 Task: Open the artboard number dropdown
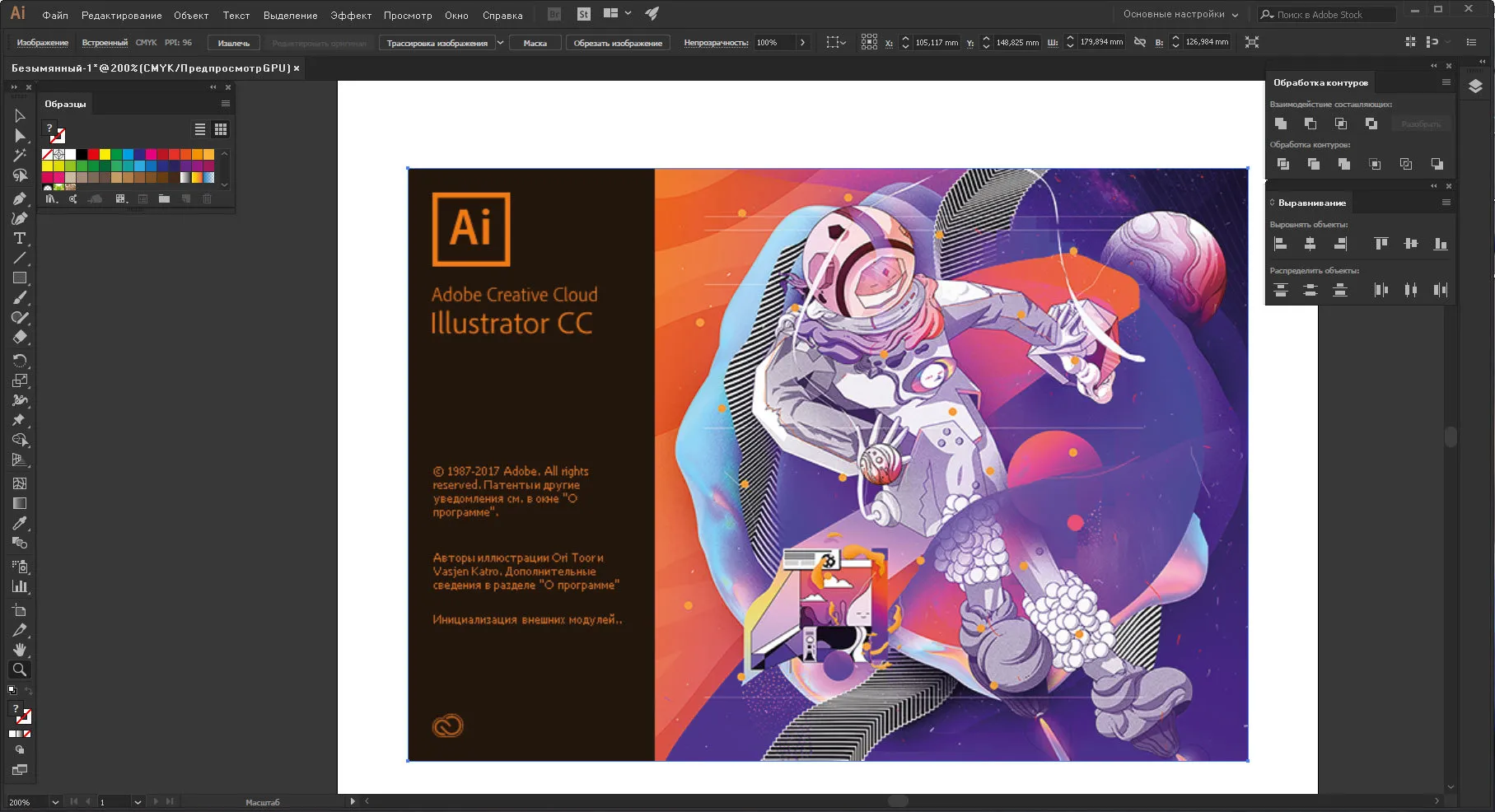(x=138, y=802)
